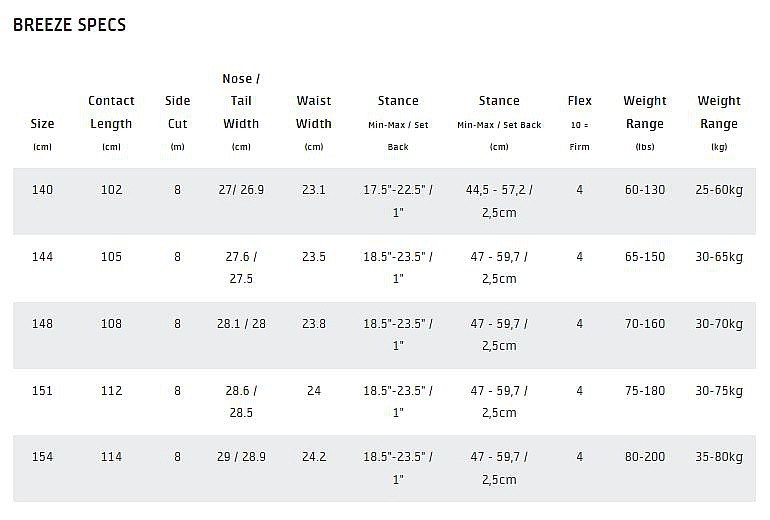Image resolution: width=770 pixels, height=520 pixels.
Task: Select the Side Cut column header
Action: point(177,123)
